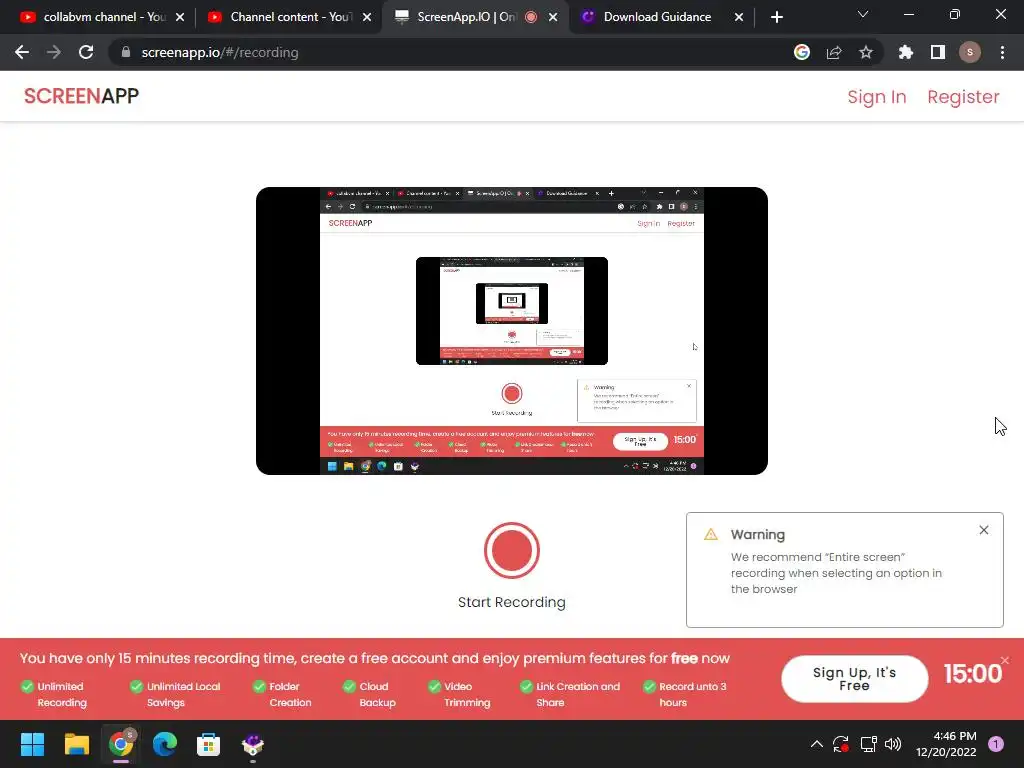This screenshot has width=1024, height=768.
Task: Minimize the Chrome window
Action: point(908,14)
